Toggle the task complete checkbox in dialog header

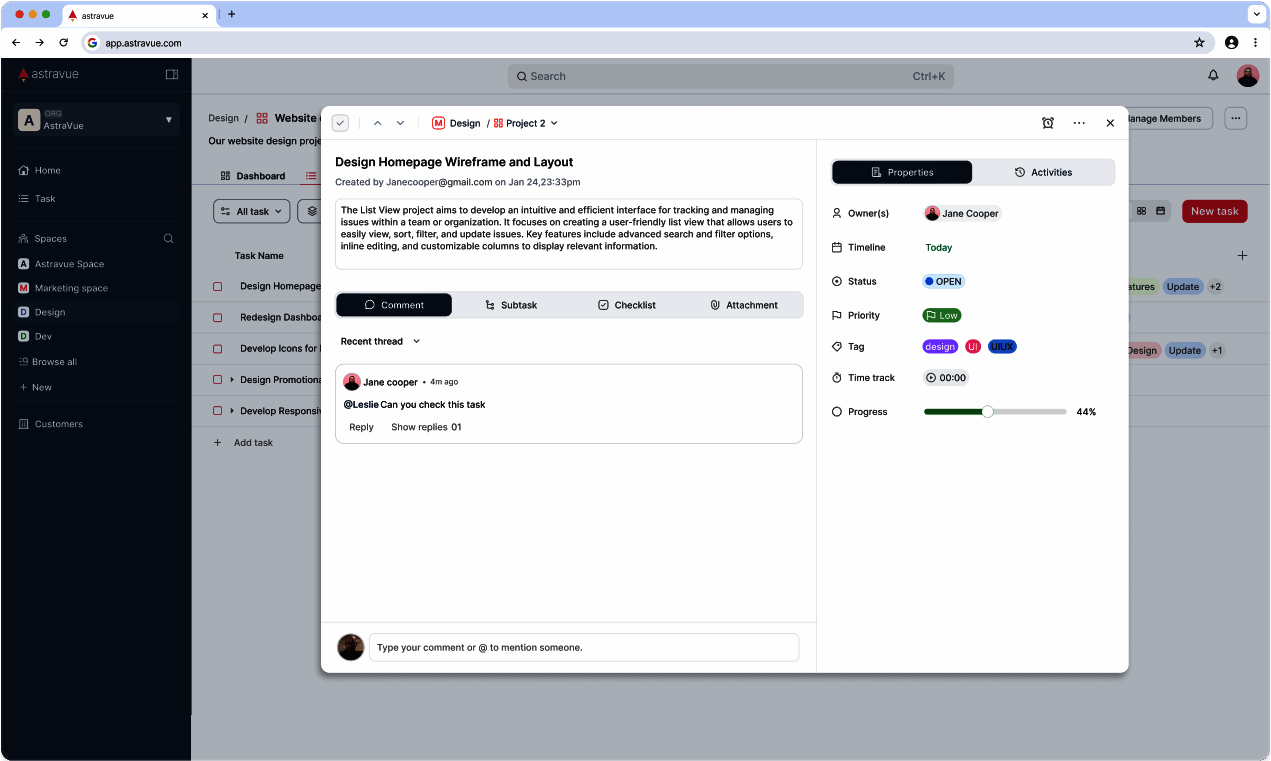pos(340,123)
